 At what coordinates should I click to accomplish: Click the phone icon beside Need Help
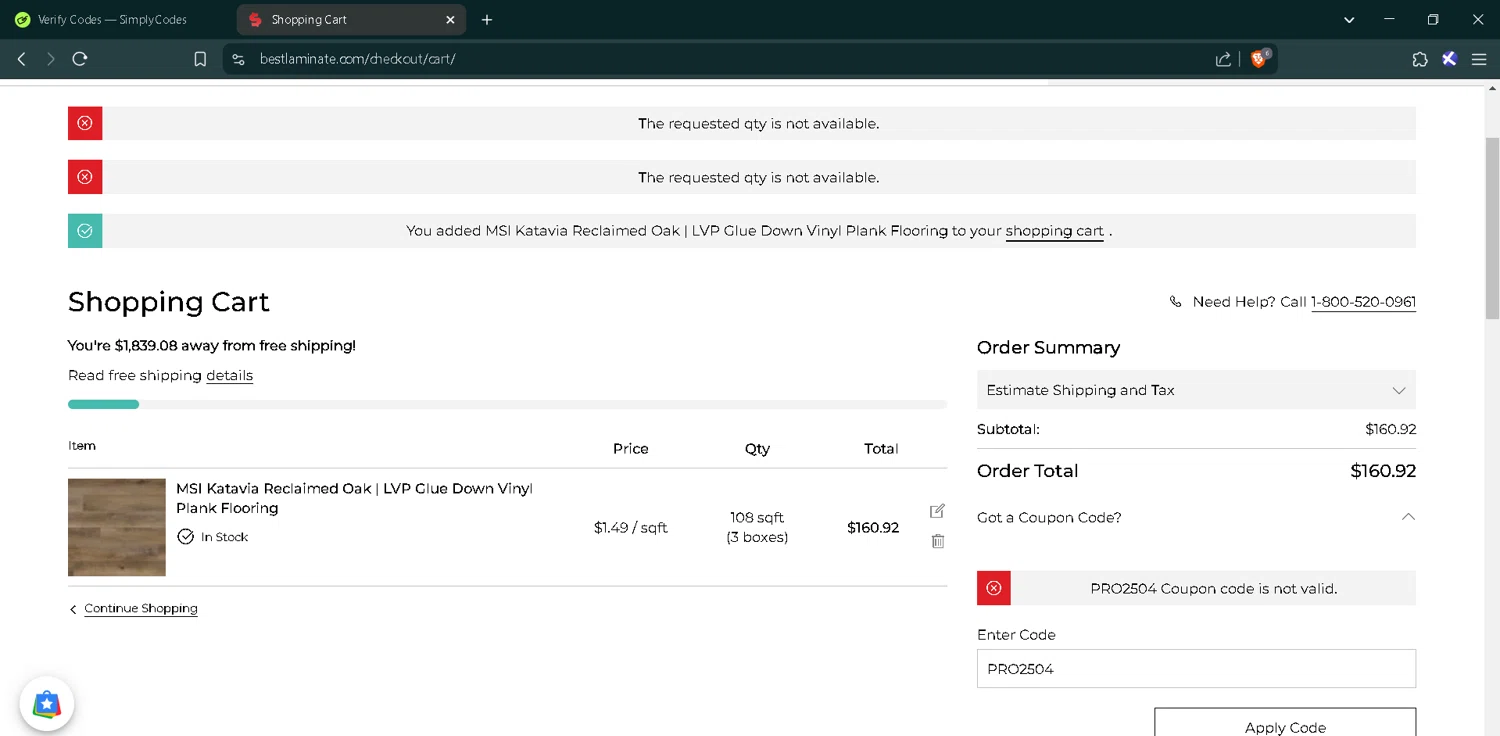[1175, 302]
